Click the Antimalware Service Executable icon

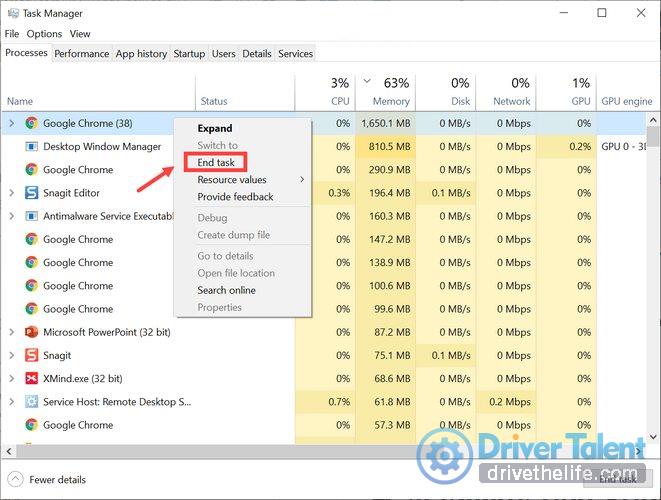click(31, 216)
